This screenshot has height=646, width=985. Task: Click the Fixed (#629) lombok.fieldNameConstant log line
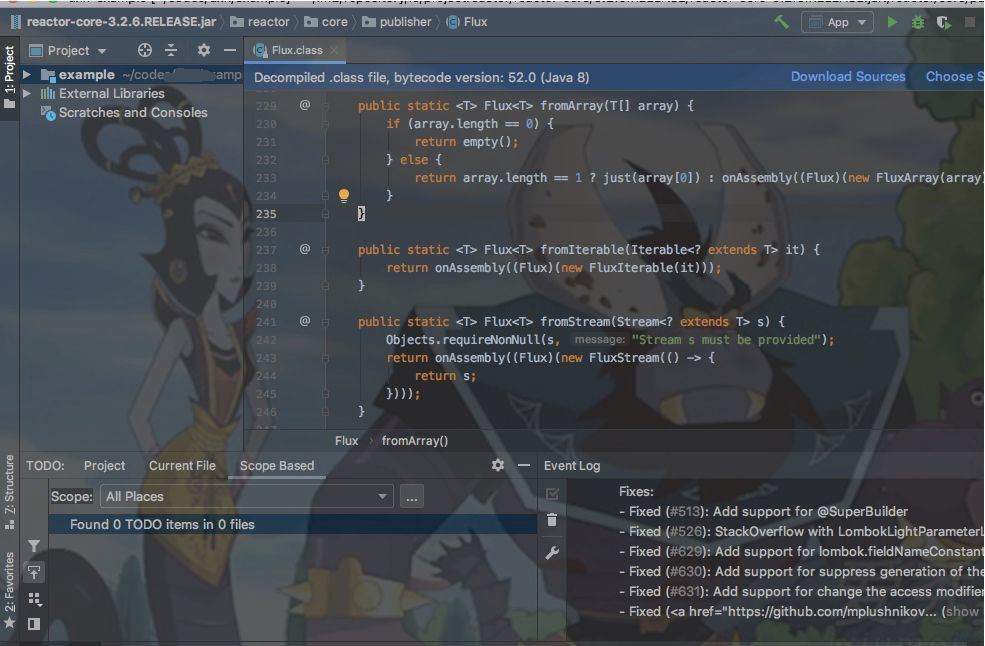click(x=800, y=552)
